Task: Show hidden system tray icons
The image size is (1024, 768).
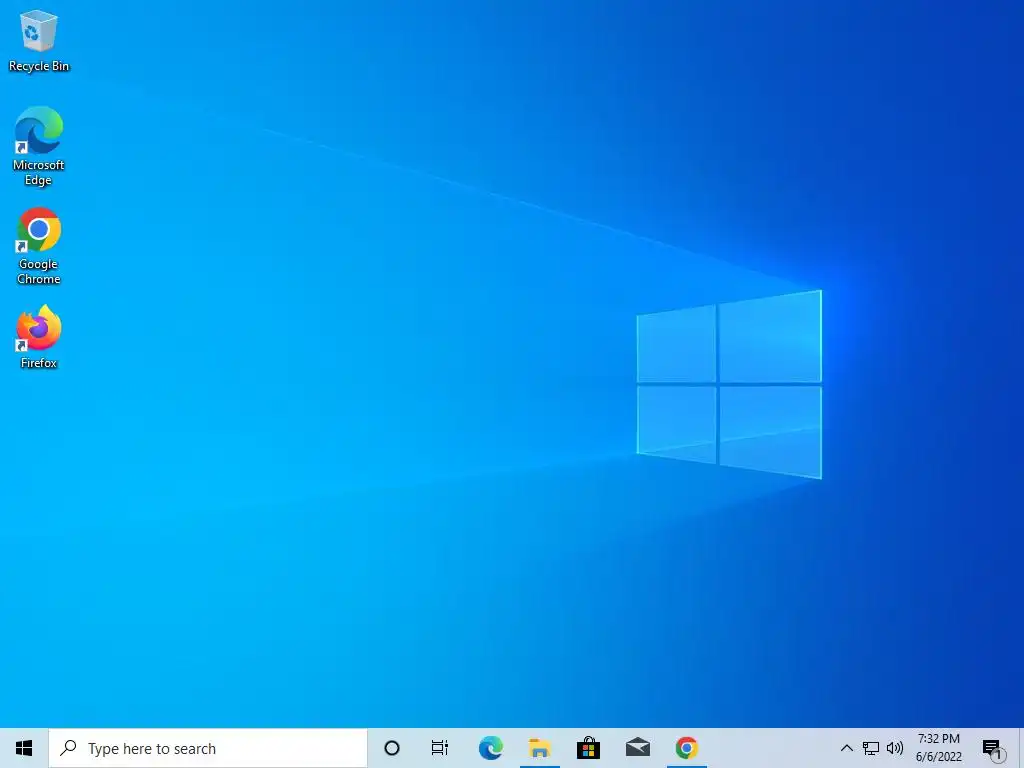Action: tap(846, 748)
